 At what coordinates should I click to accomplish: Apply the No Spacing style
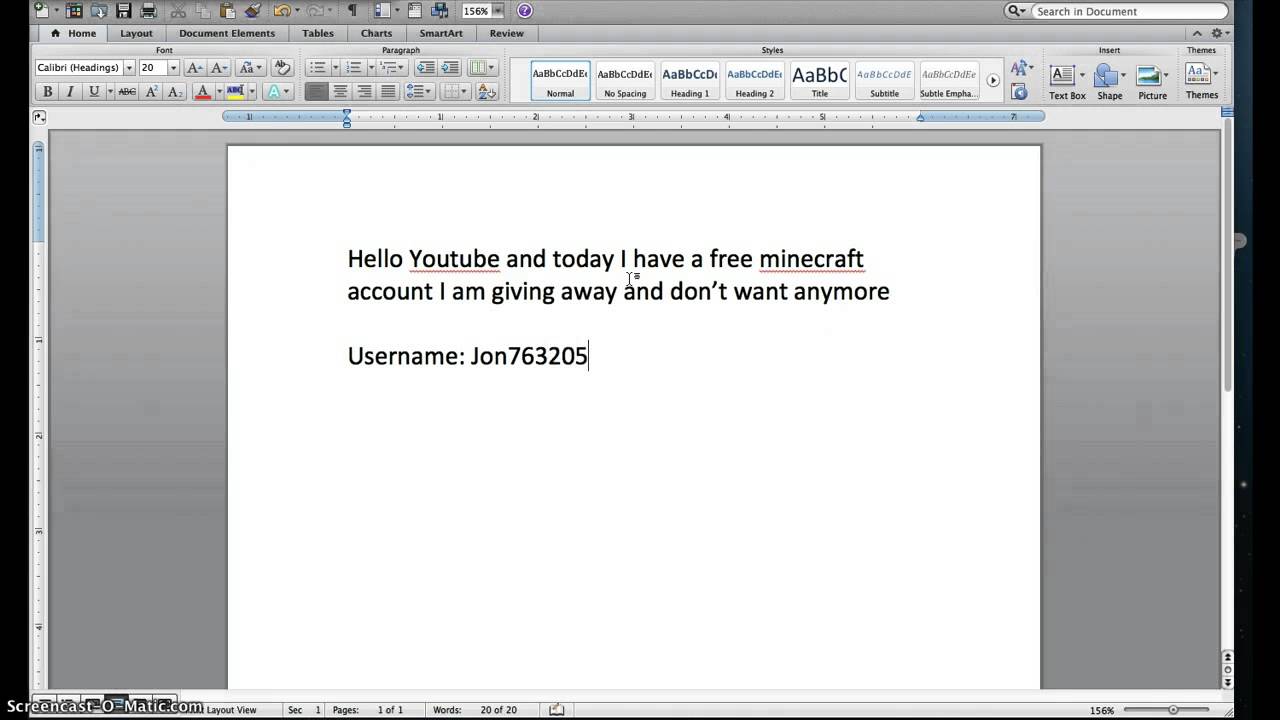pos(625,80)
